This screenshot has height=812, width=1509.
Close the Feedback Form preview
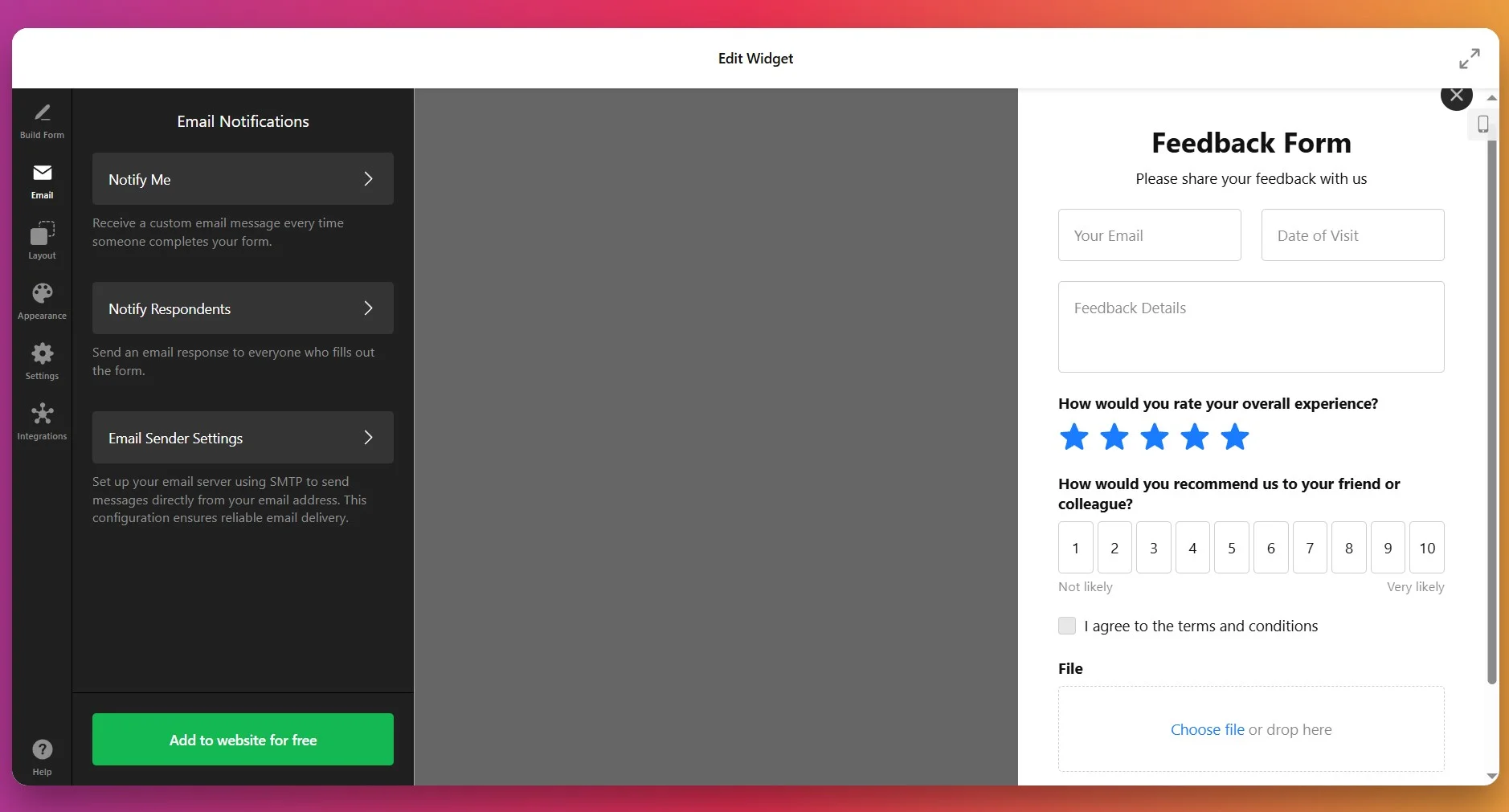[x=1456, y=96]
